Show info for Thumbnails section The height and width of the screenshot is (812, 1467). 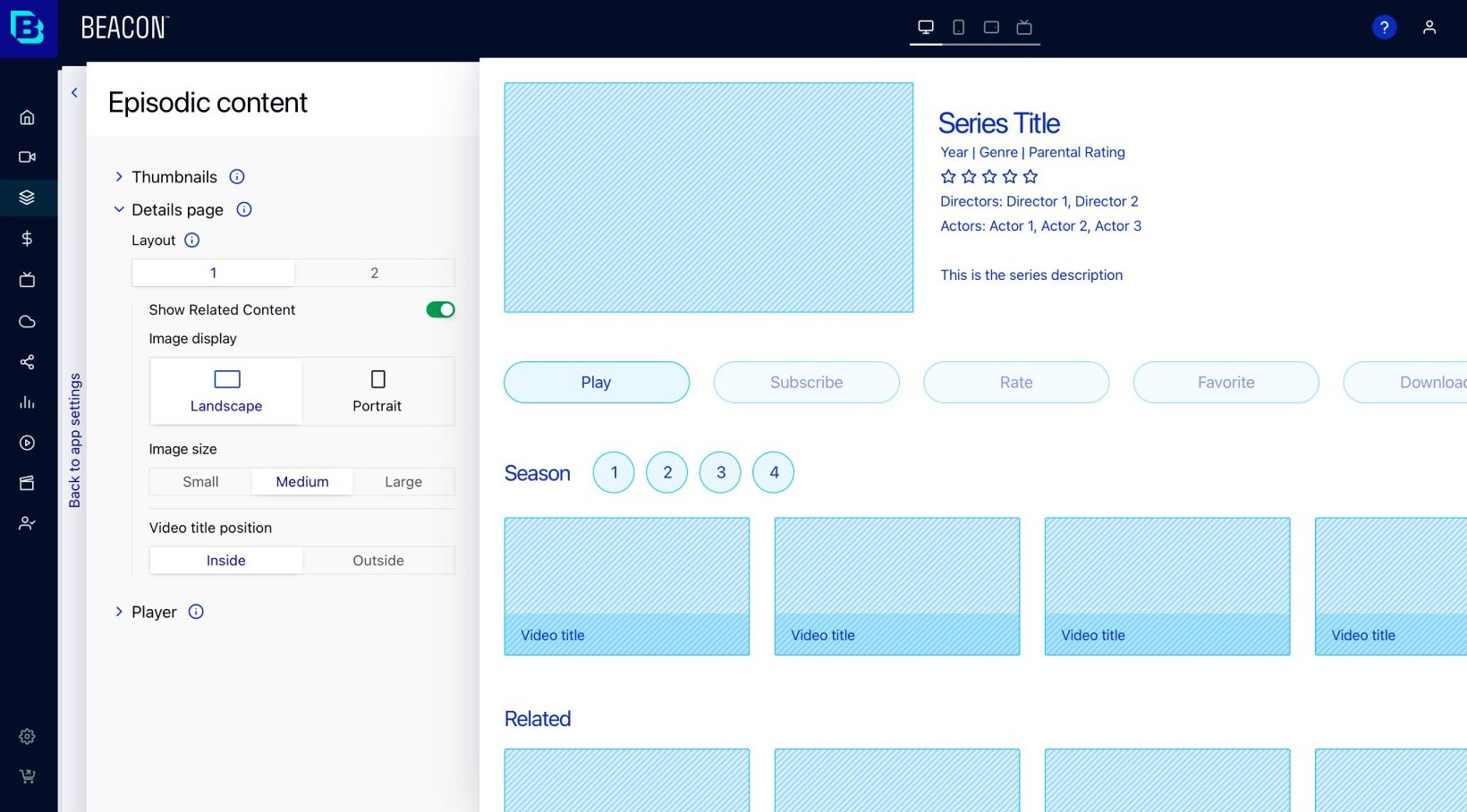coord(237,177)
